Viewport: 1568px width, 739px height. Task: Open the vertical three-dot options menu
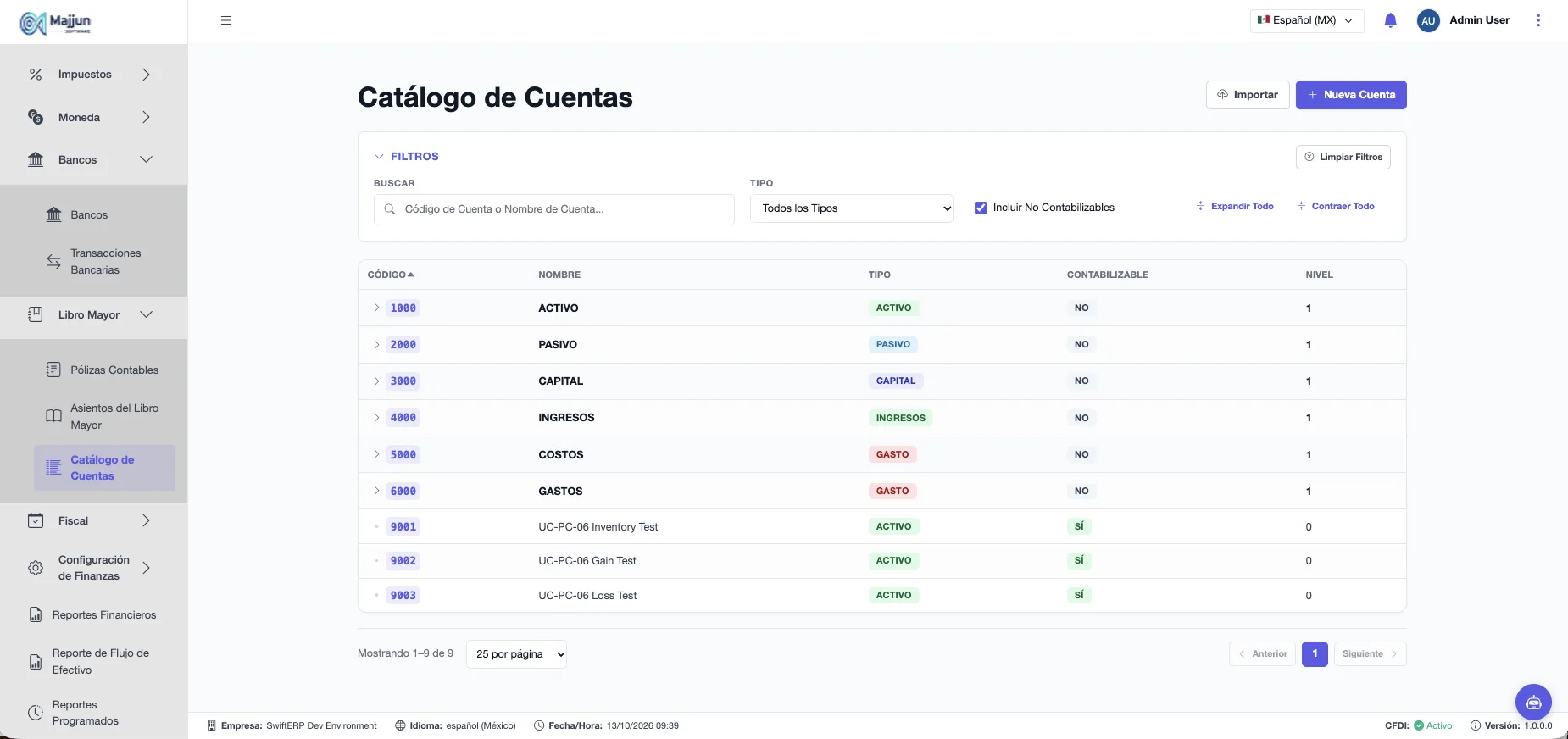[x=1538, y=20]
